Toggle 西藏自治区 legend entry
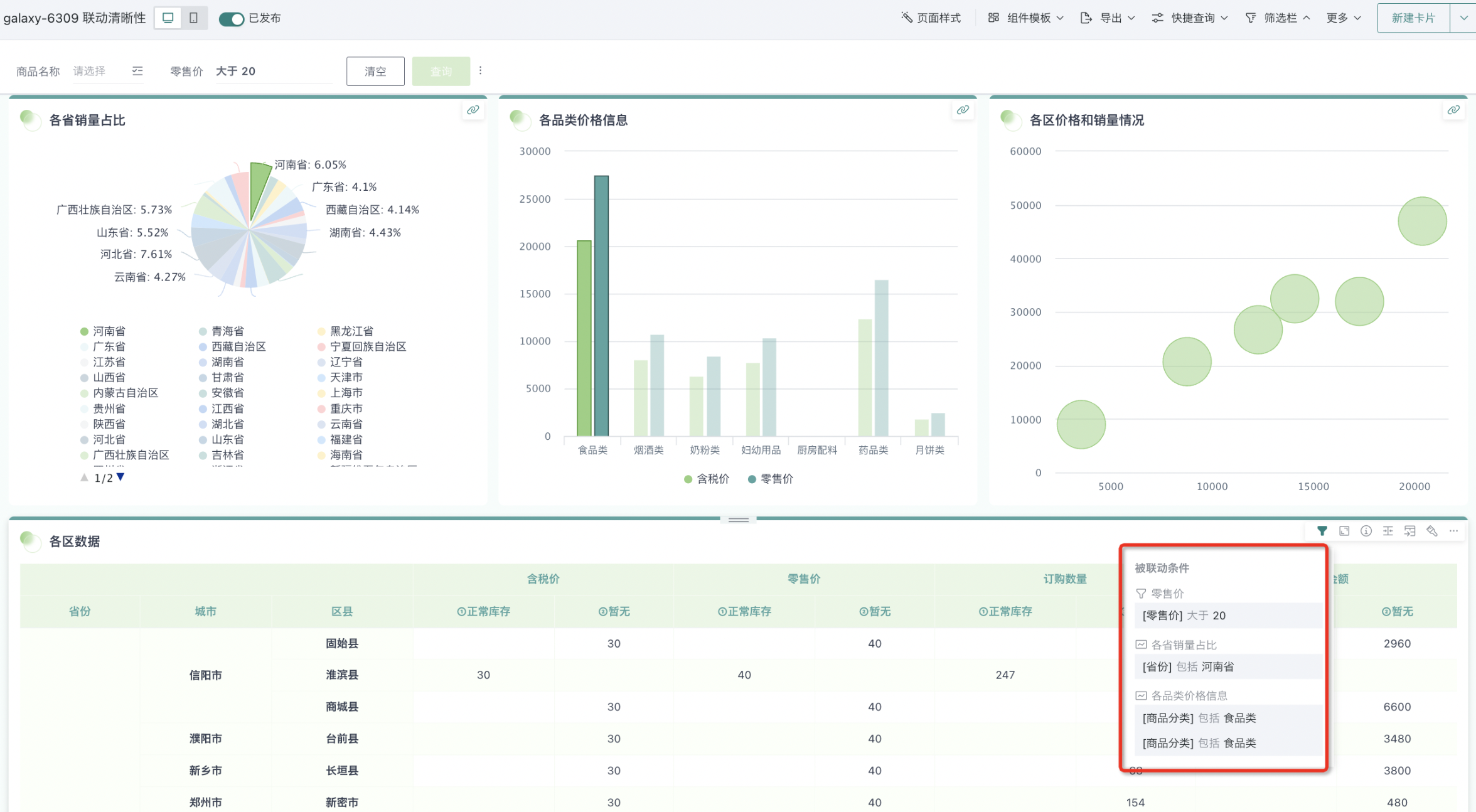 point(232,346)
